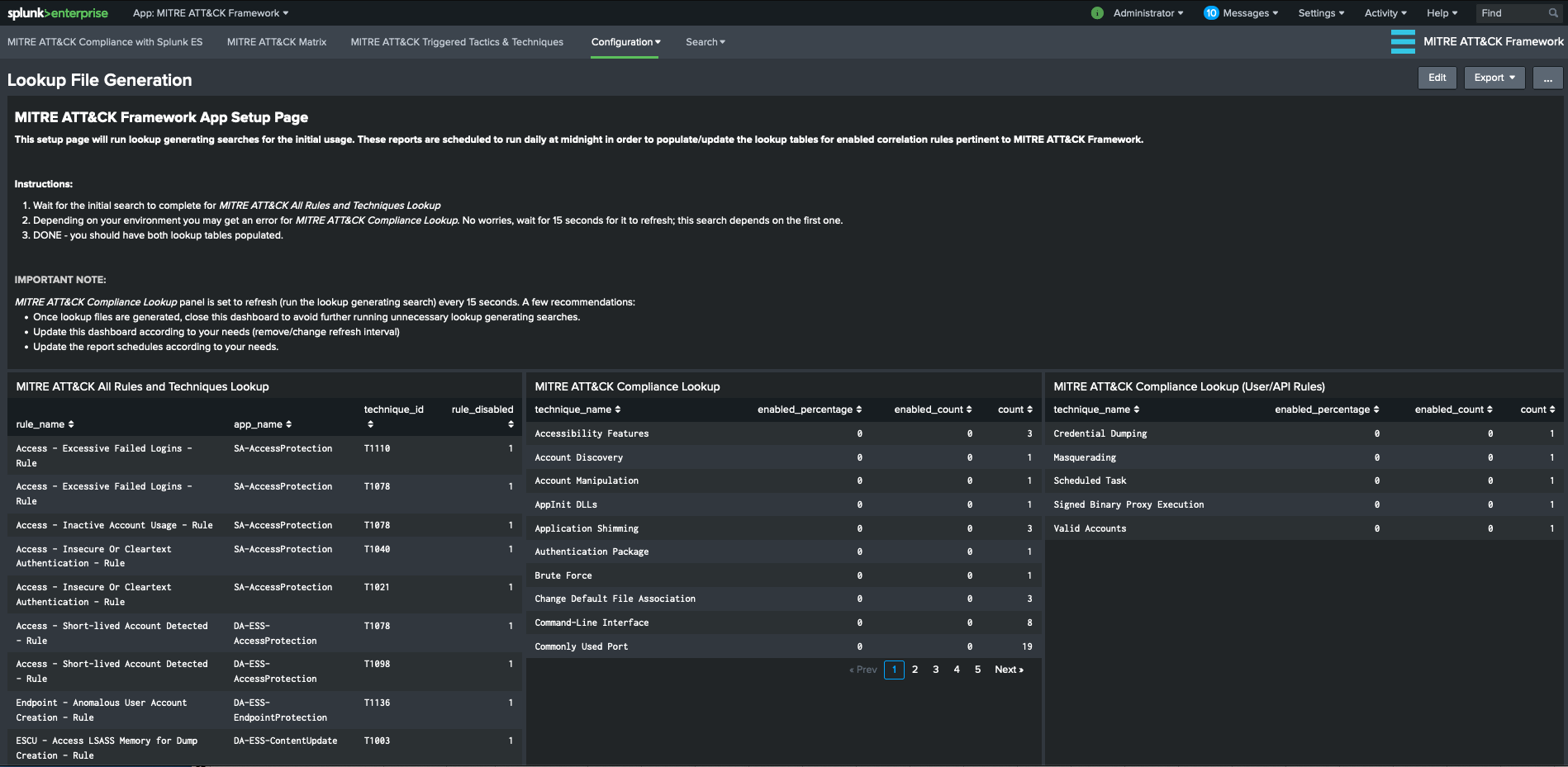Viewport: 1568px width, 767px height.
Task: Click the Commonly Used Port row
Action: pos(783,646)
